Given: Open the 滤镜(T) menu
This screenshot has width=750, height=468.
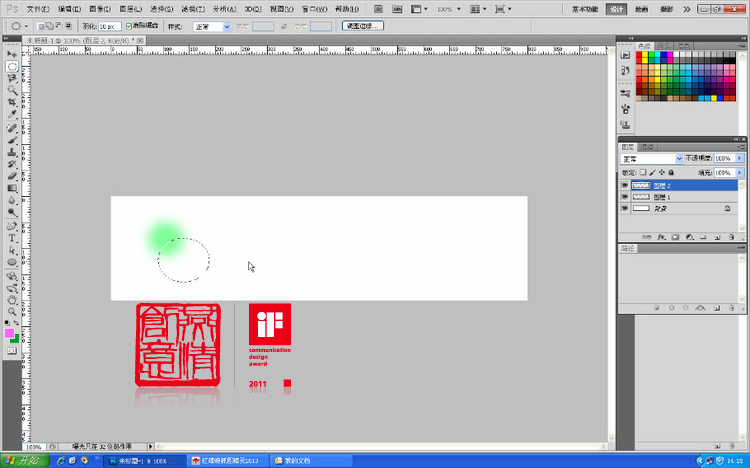Looking at the screenshot, I should (193, 9).
